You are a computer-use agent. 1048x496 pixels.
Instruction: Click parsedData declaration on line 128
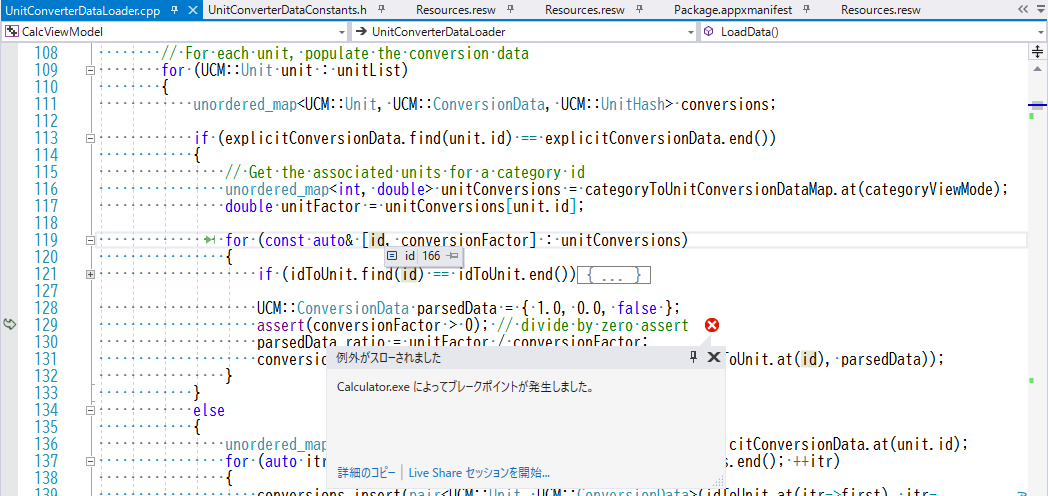point(454,308)
